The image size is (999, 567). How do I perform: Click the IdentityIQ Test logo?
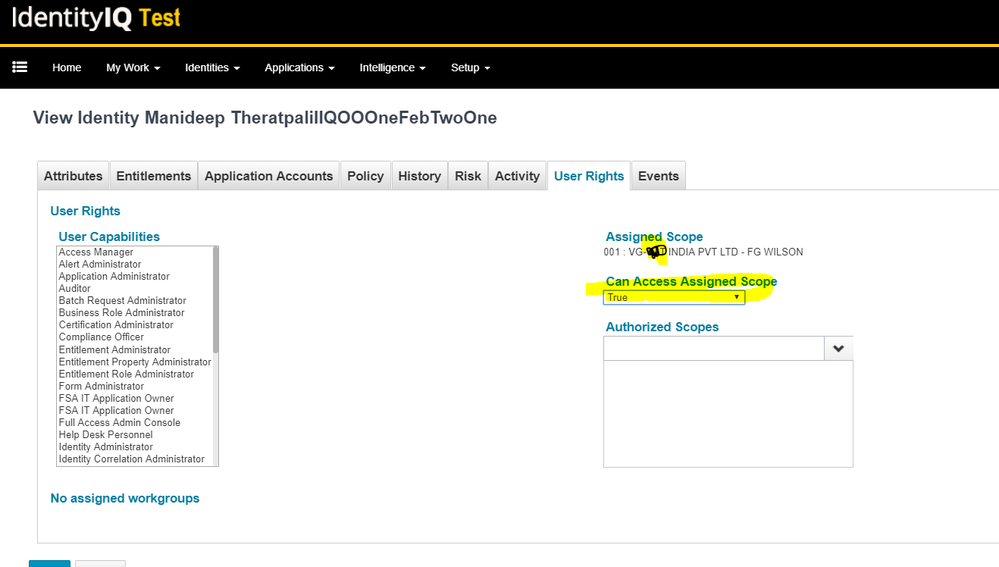96,18
